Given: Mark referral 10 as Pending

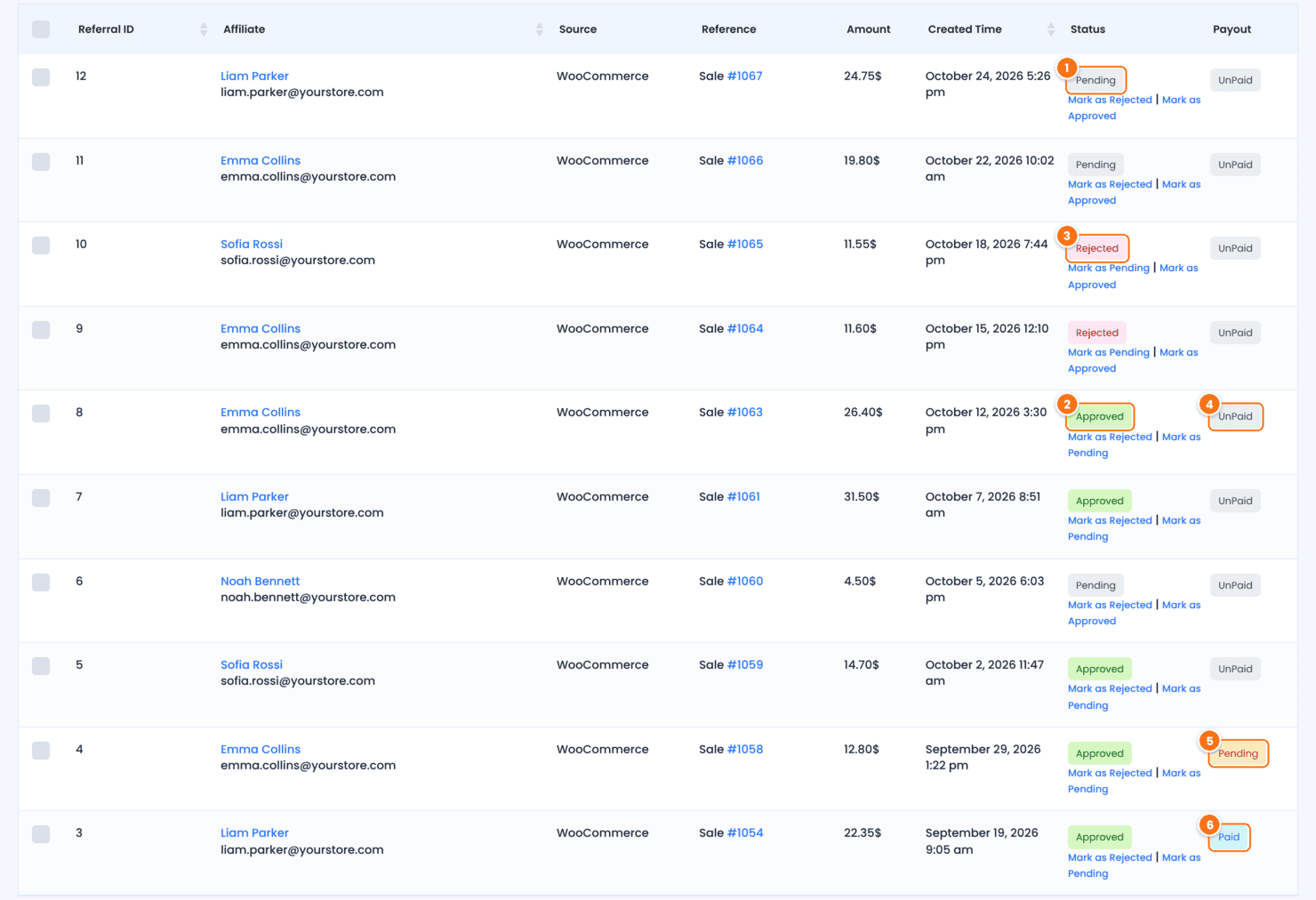Looking at the screenshot, I should pos(1109,269).
